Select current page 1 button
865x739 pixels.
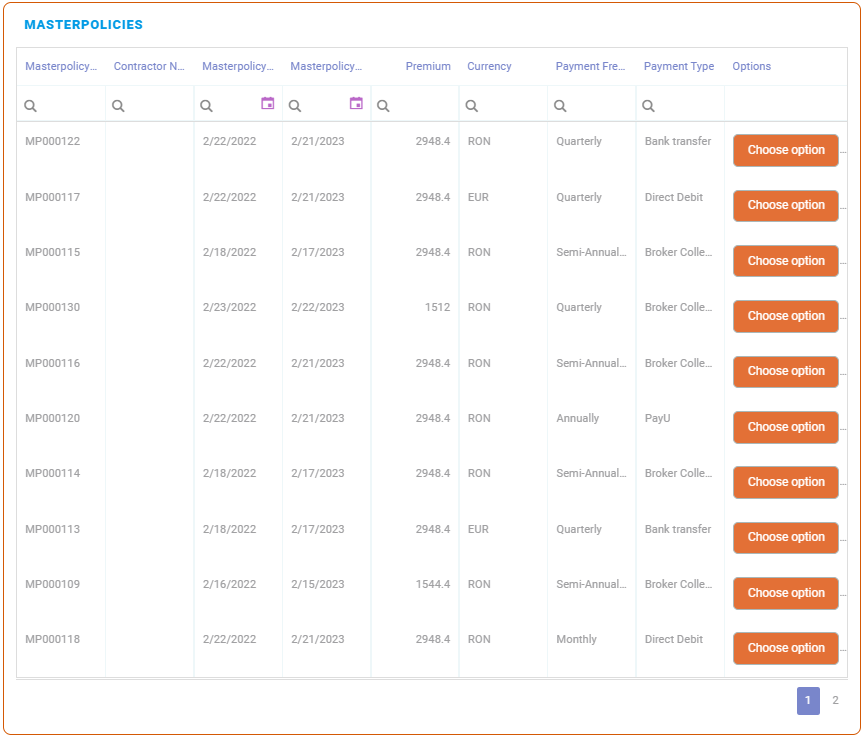(808, 701)
